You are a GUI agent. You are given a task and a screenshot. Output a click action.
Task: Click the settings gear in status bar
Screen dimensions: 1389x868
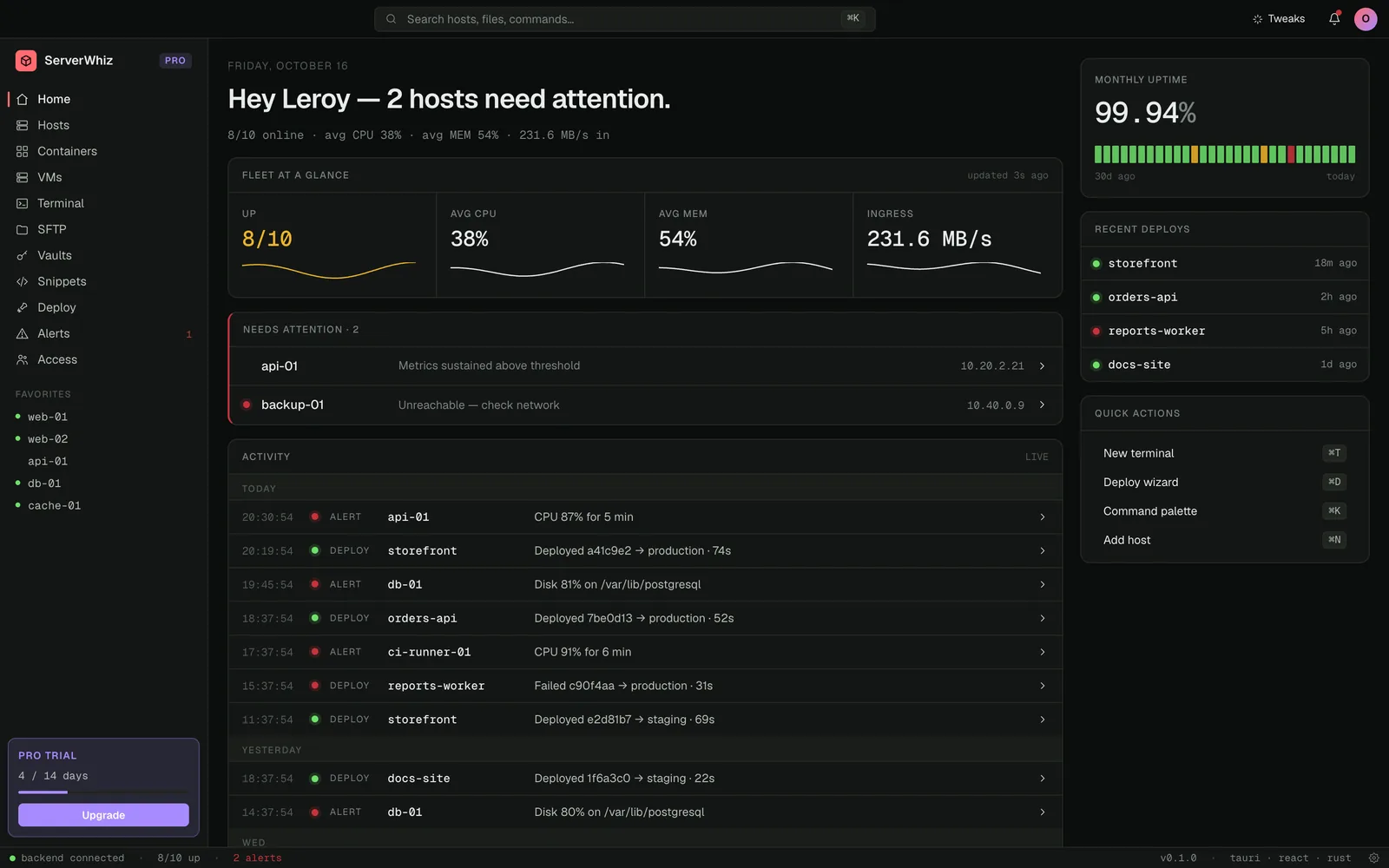(x=1374, y=858)
